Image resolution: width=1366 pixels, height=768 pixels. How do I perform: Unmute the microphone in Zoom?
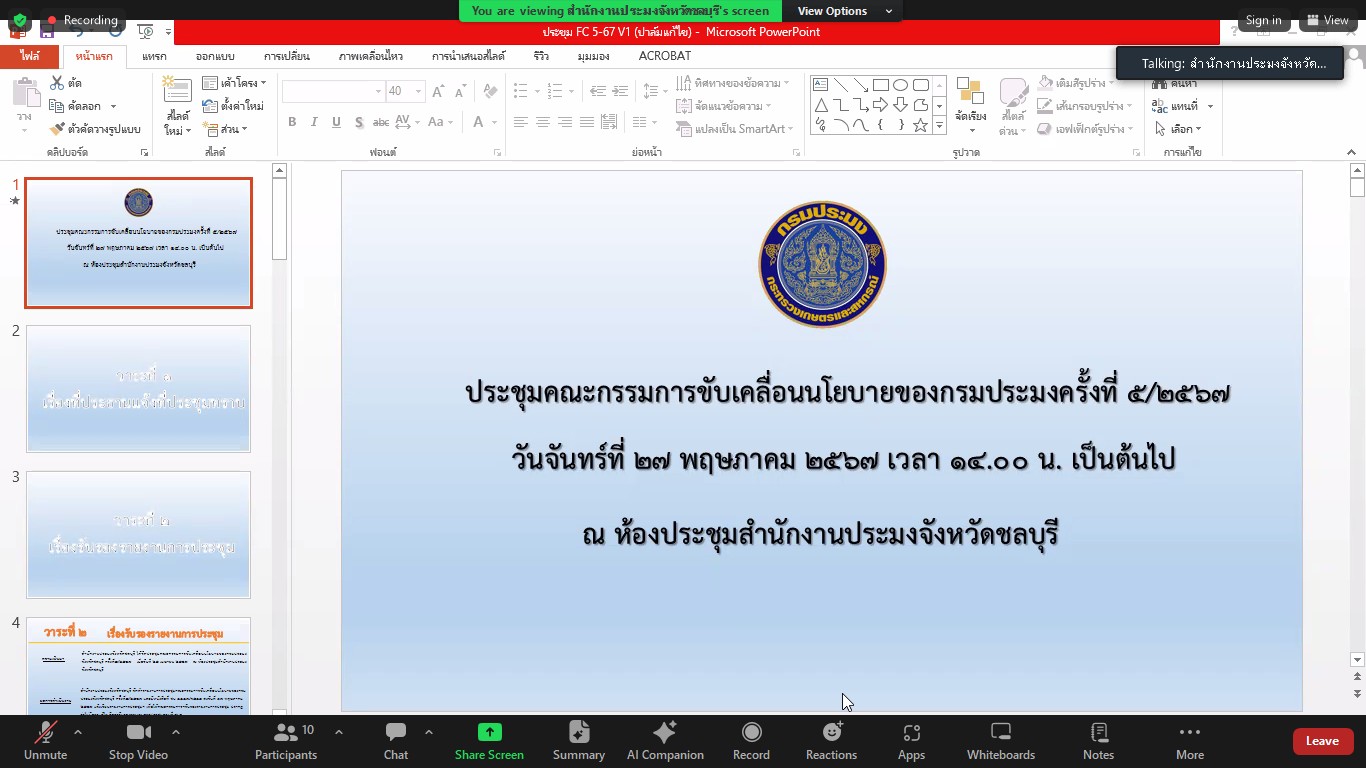point(45,741)
